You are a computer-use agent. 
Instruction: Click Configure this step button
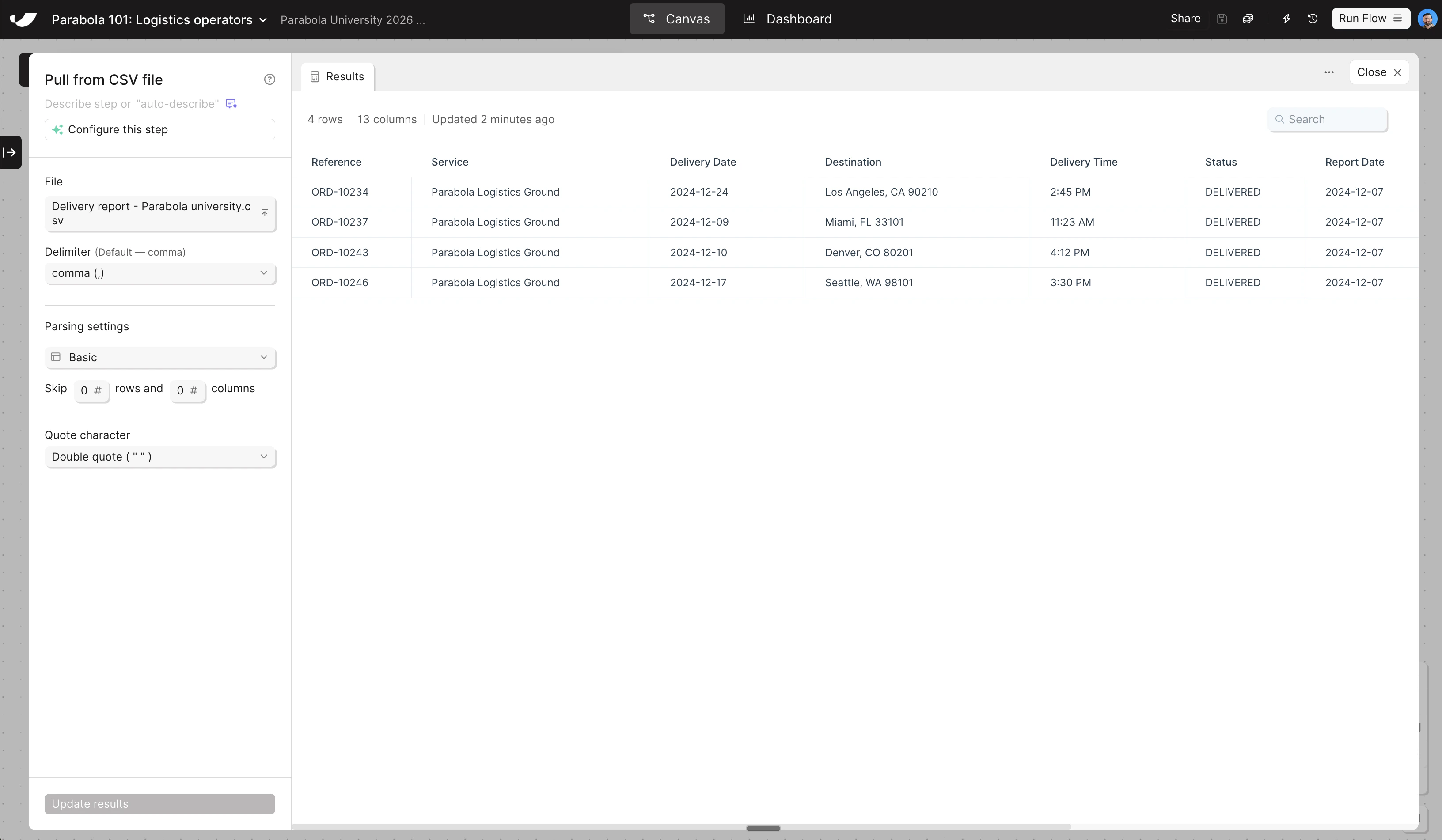click(159, 129)
